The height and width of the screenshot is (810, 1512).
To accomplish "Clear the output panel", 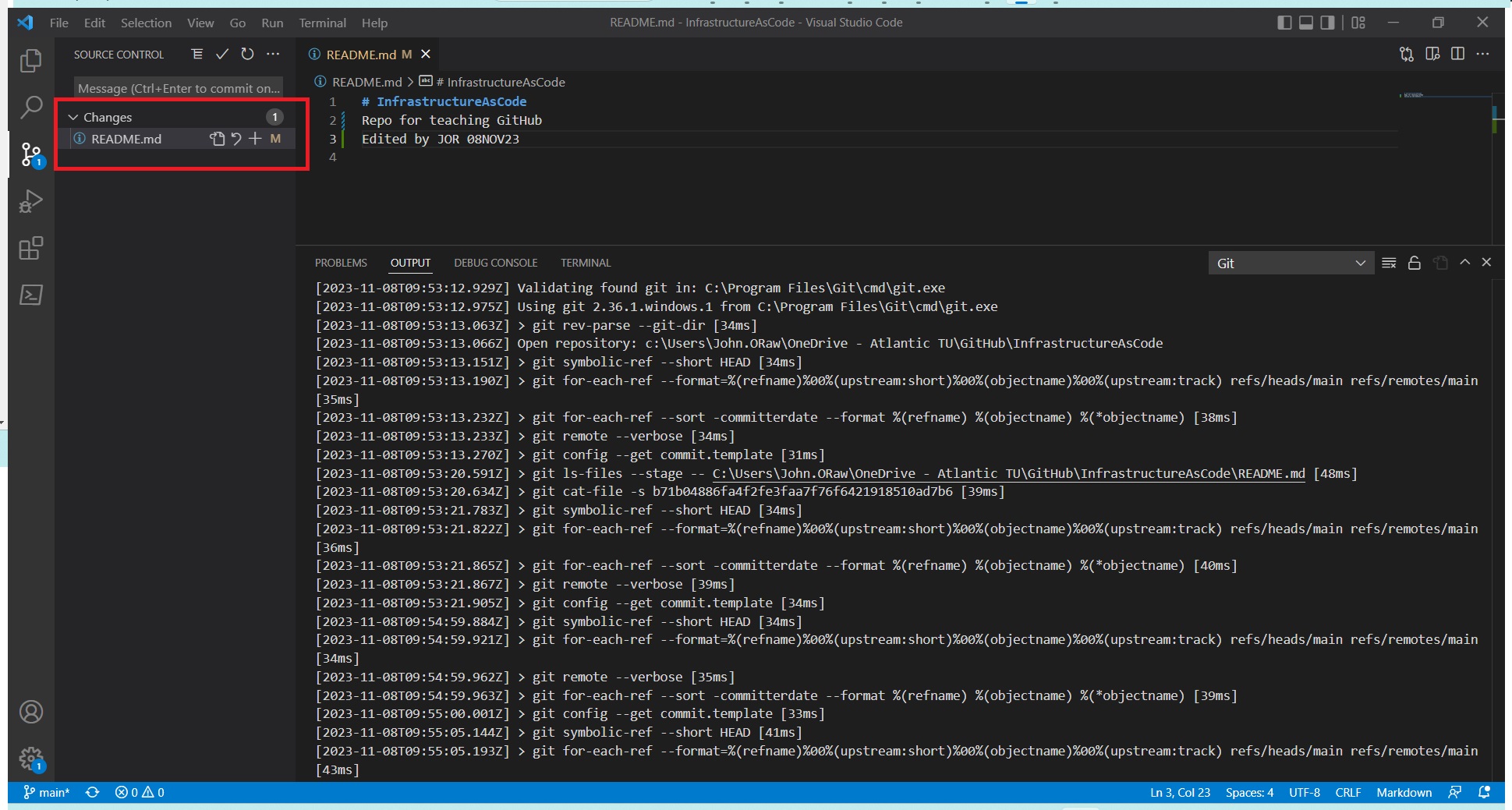I will point(1389,263).
